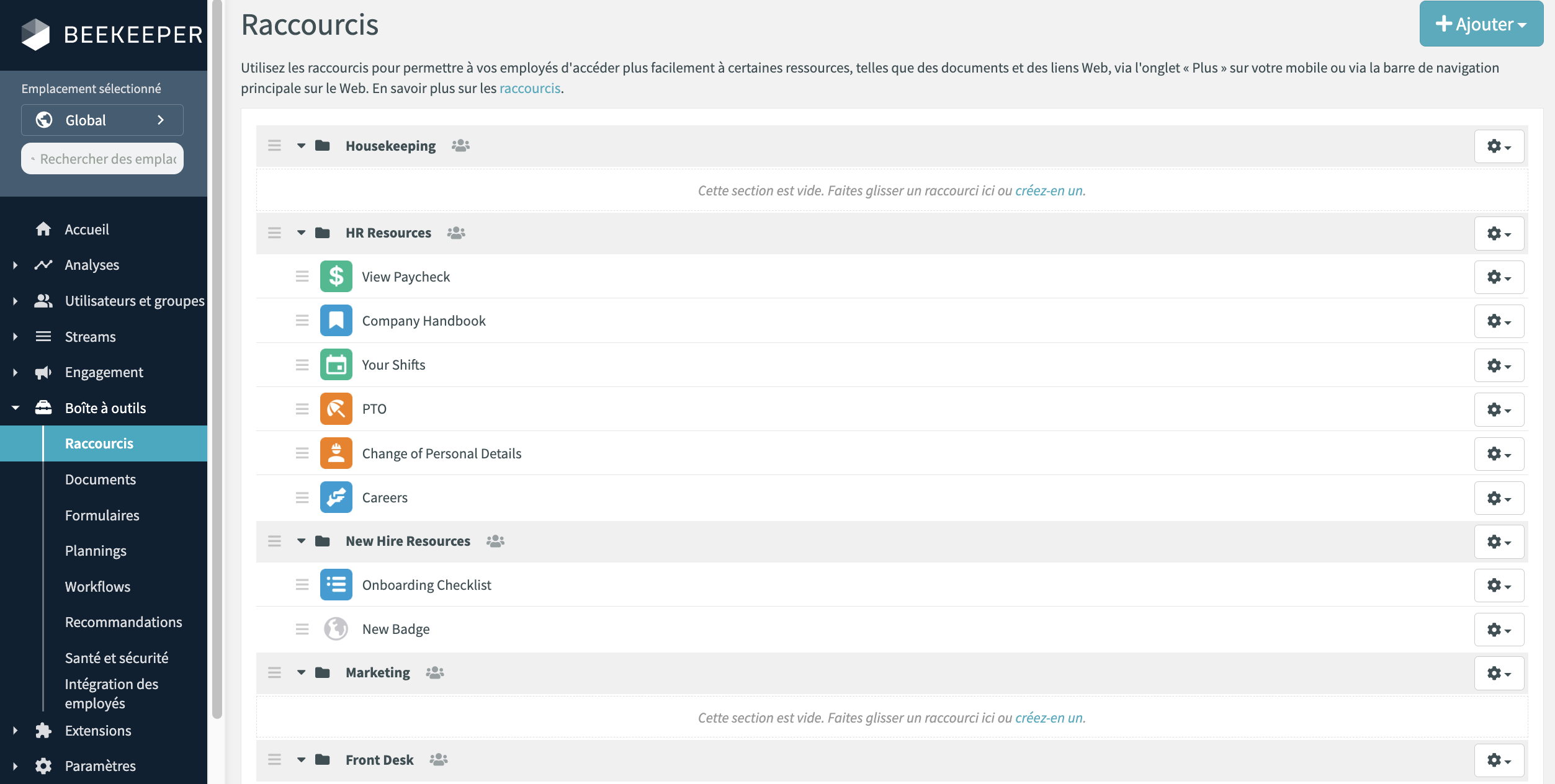This screenshot has height=784, width=1555.
Task: Click the New Badge globe icon
Action: (x=336, y=629)
